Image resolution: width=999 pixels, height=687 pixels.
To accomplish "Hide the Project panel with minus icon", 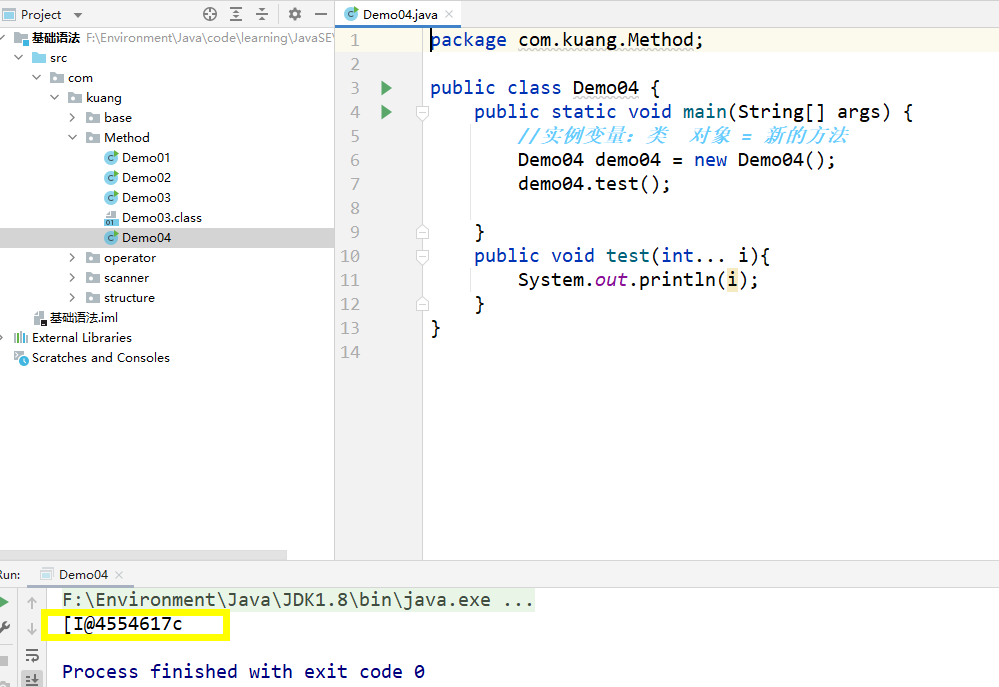I will pos(320,14).
